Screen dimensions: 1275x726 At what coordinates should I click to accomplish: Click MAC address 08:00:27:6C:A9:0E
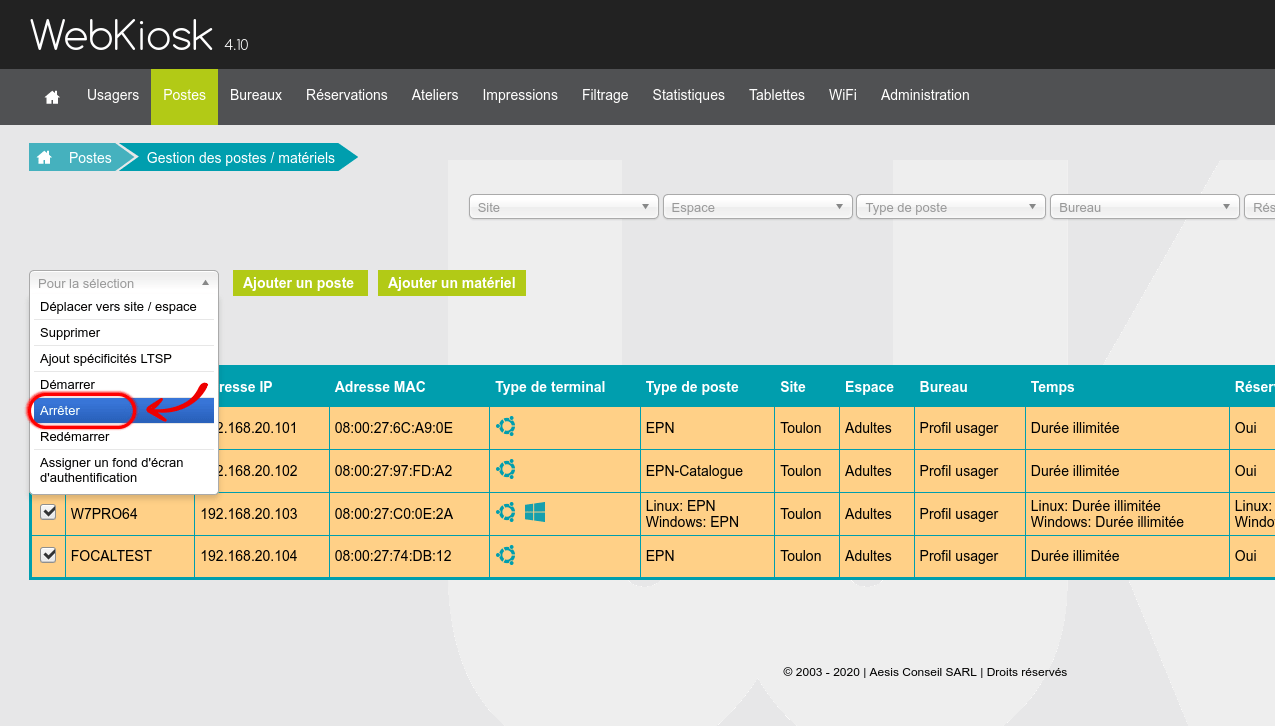pyautogui.click(x=394, y=428)
